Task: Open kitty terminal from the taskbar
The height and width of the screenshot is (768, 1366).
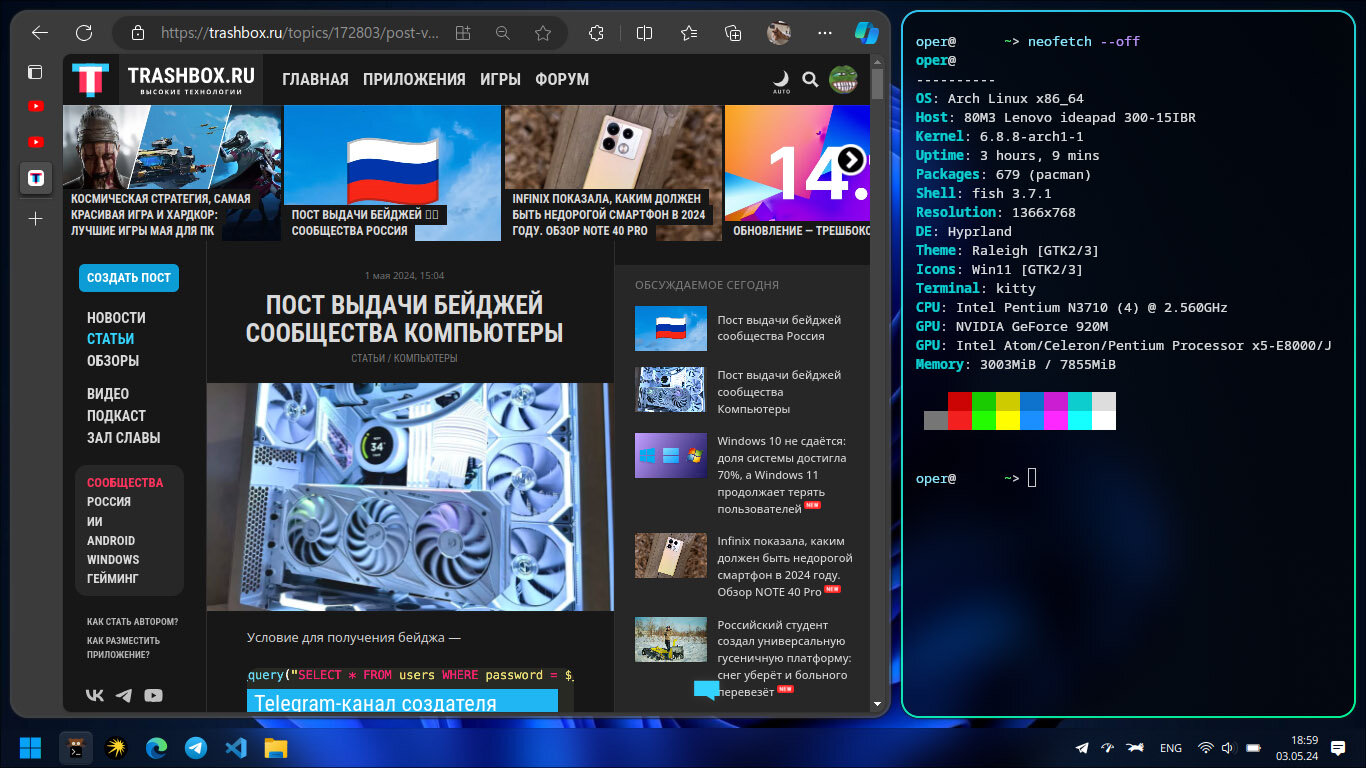Action: [x=75, y=747]
